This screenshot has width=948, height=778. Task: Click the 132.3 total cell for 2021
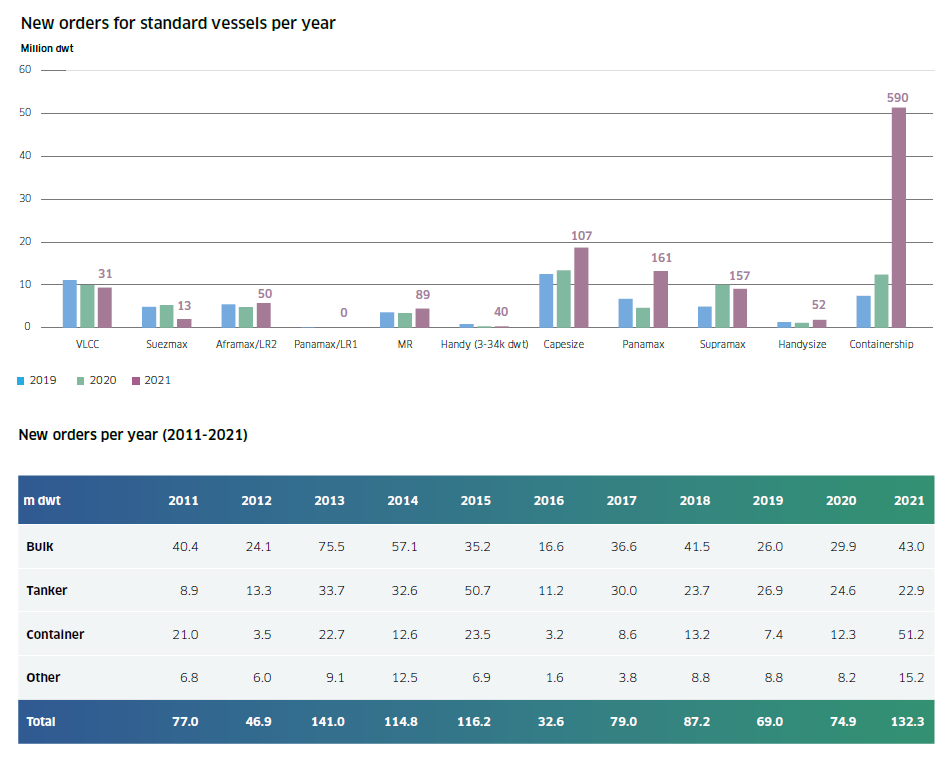[x=904, y=721]
